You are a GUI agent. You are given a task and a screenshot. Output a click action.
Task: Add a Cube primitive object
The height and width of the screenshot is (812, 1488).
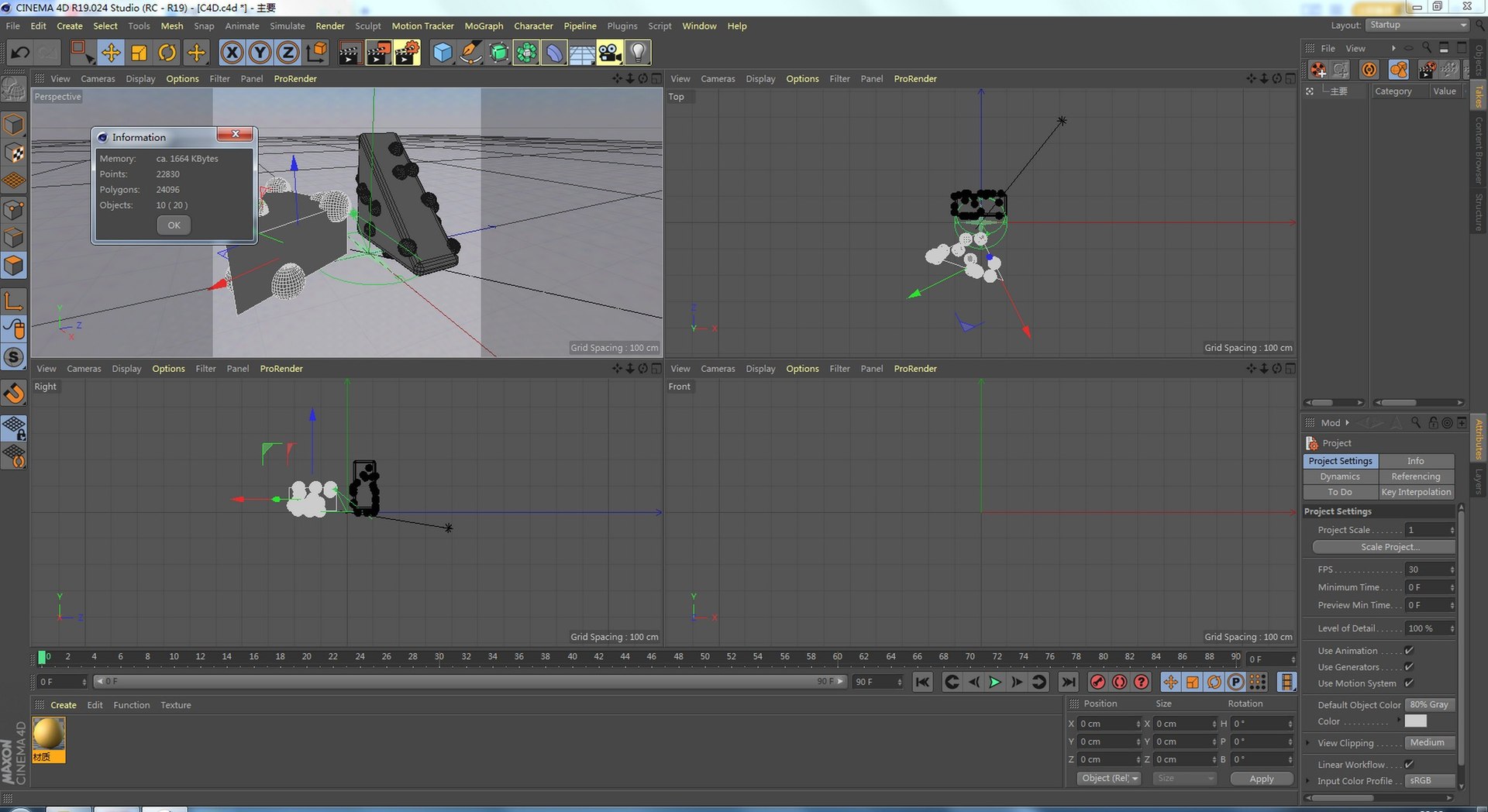click(x=443, y=53)
